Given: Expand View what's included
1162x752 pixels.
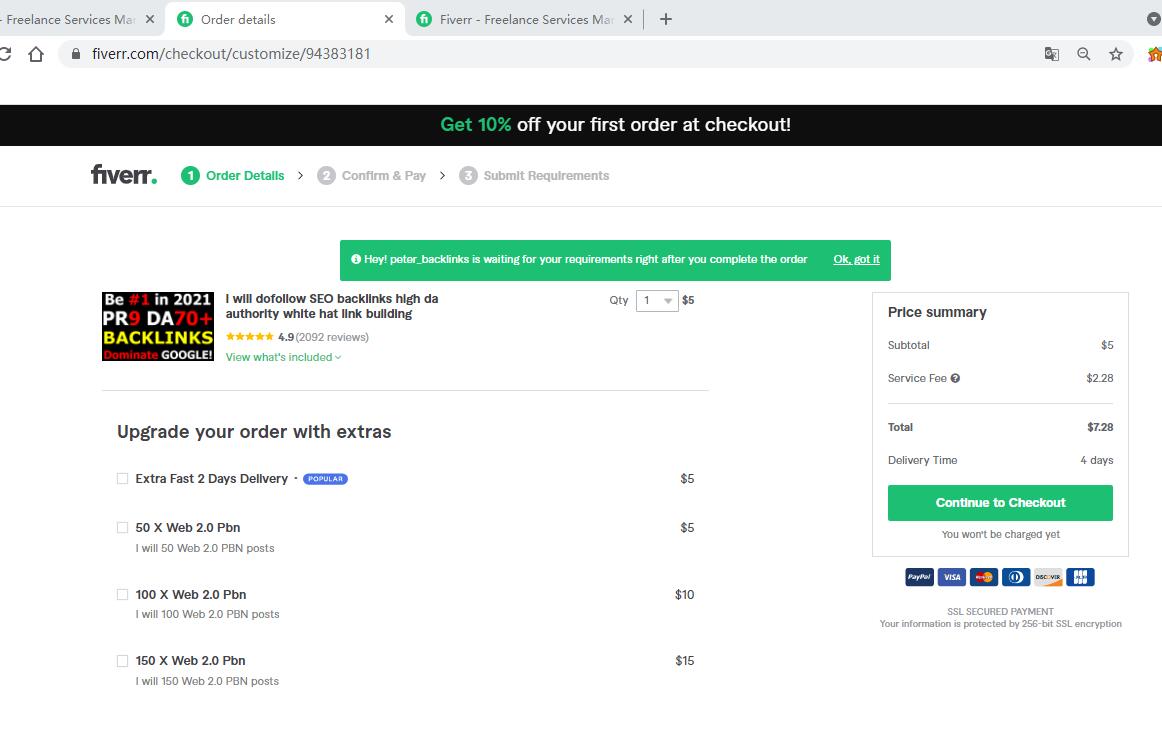Looking at the screenshot, I should pyautogui.click(x=283, y=357).
